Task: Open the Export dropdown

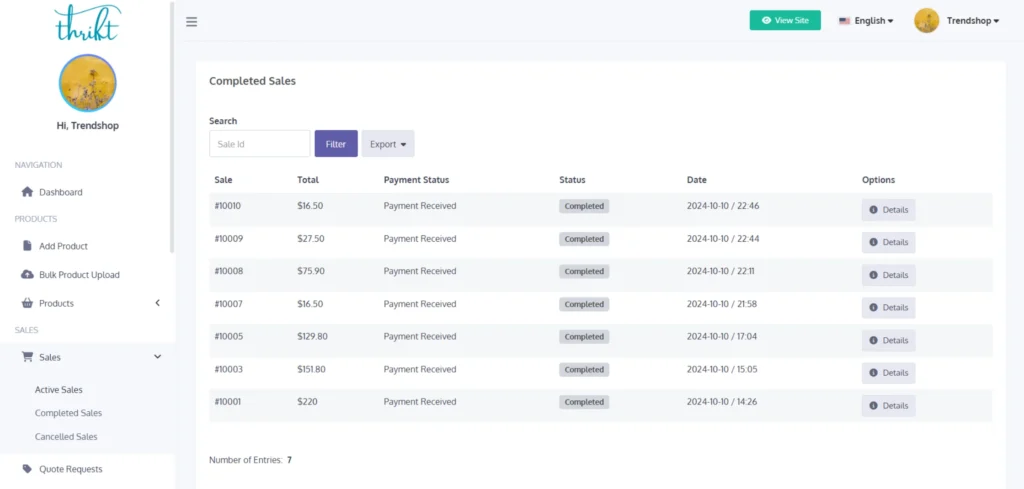Action: coord(388,144)
